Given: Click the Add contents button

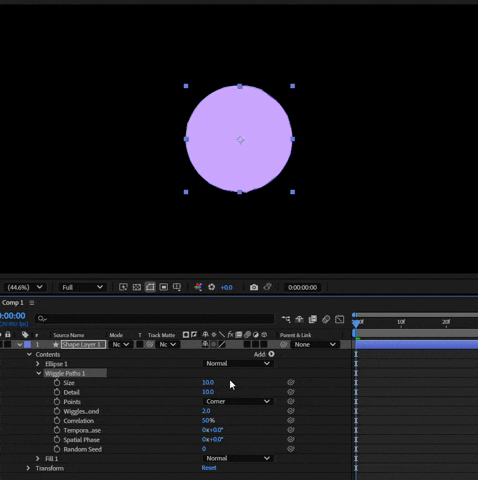Looking at the screenshot, I should 271,354.
